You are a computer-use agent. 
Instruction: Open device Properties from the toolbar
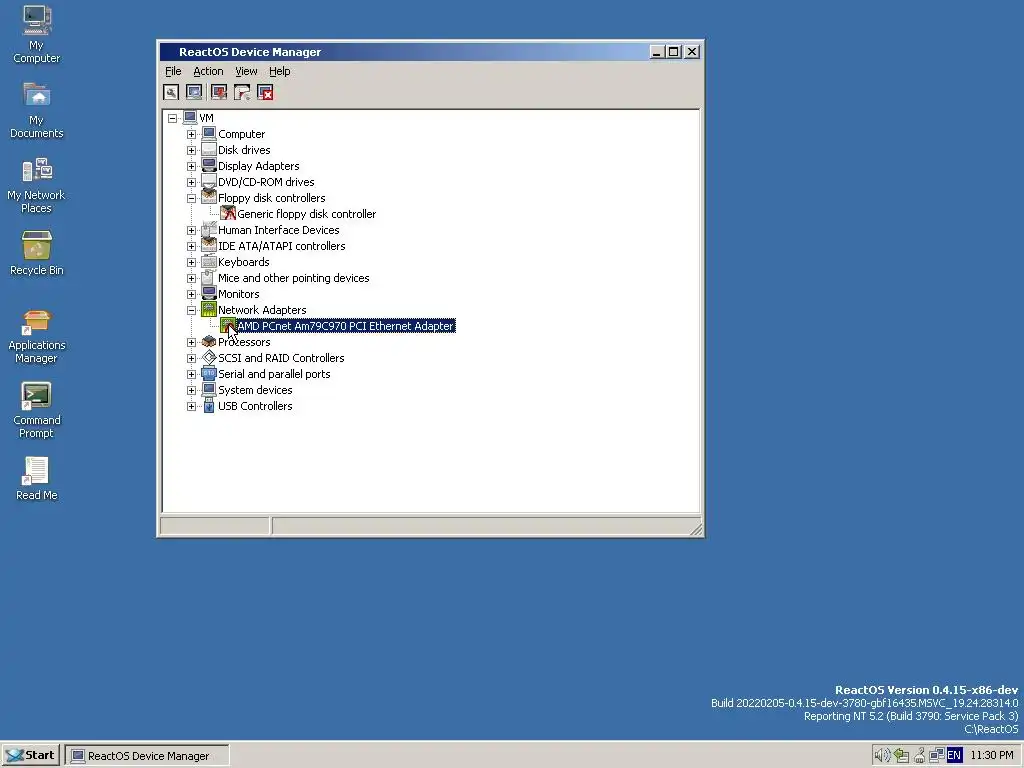pyautogui.click(x=171, y=93)
